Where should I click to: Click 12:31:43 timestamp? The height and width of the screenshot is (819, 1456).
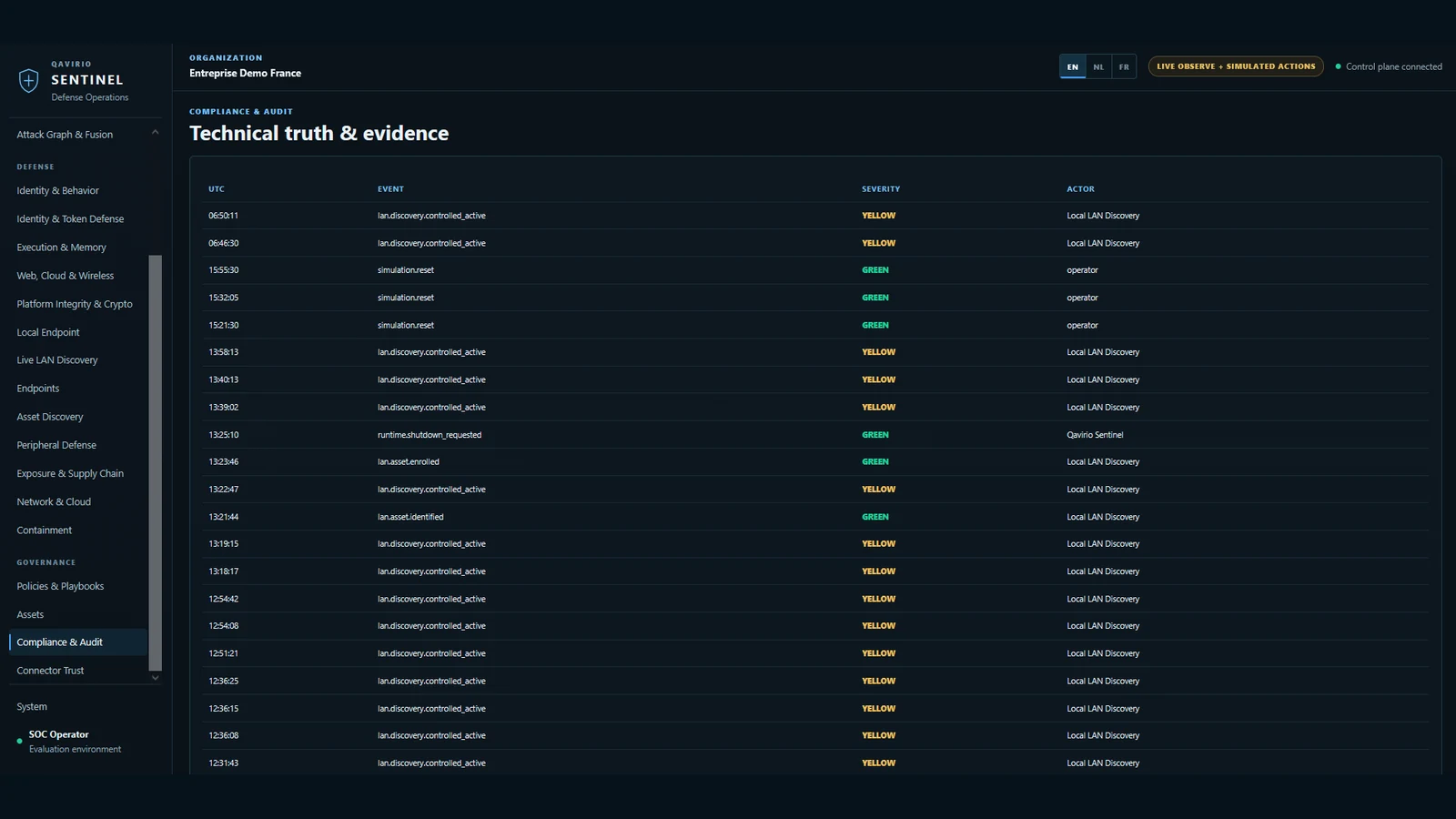click(224, 763)
